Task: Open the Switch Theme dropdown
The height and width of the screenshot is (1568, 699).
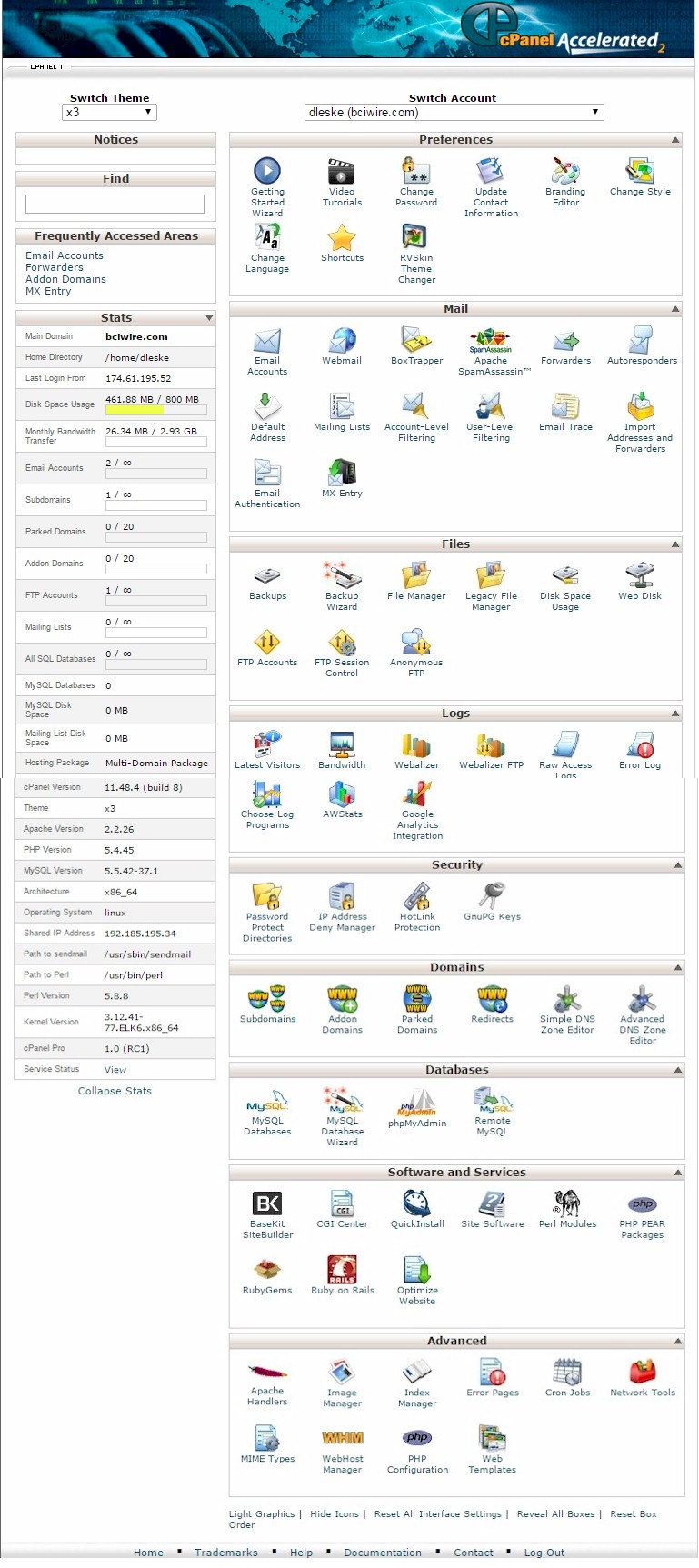Action: click(109, 113)
